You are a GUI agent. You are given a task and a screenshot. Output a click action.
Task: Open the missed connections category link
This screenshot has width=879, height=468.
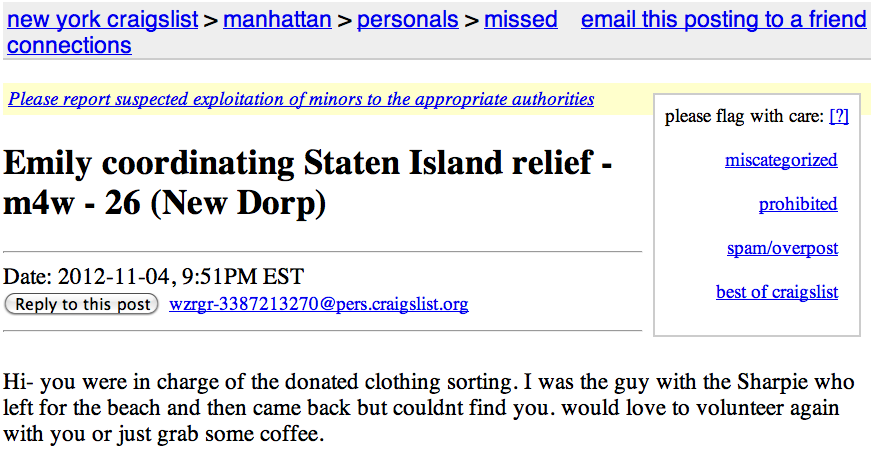click(x=520, y=19)
